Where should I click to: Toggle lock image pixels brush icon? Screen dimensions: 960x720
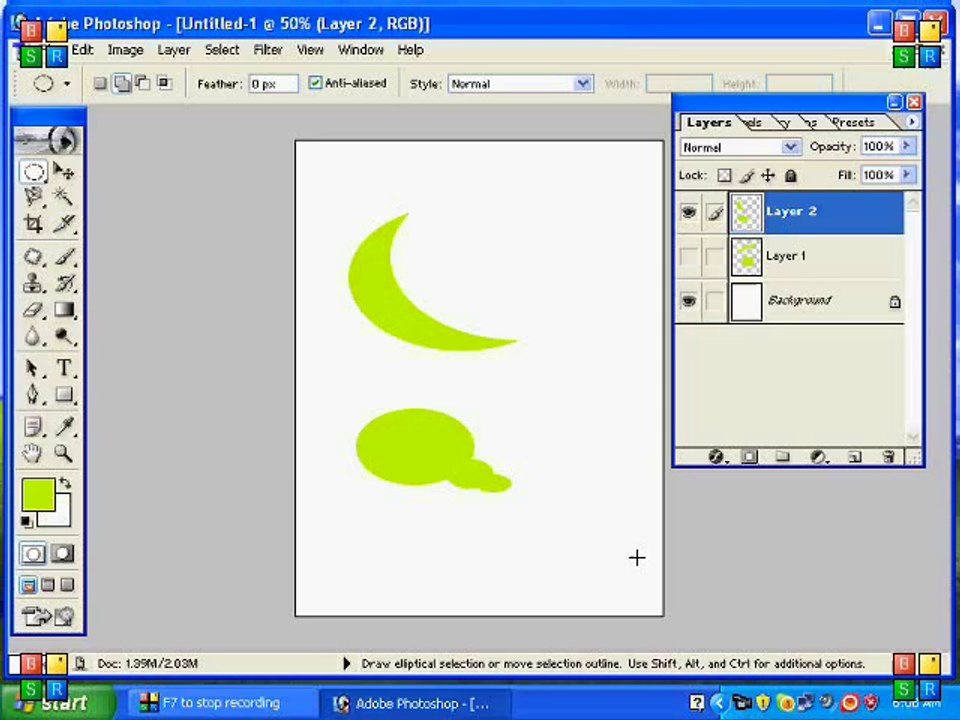[746, 176]
